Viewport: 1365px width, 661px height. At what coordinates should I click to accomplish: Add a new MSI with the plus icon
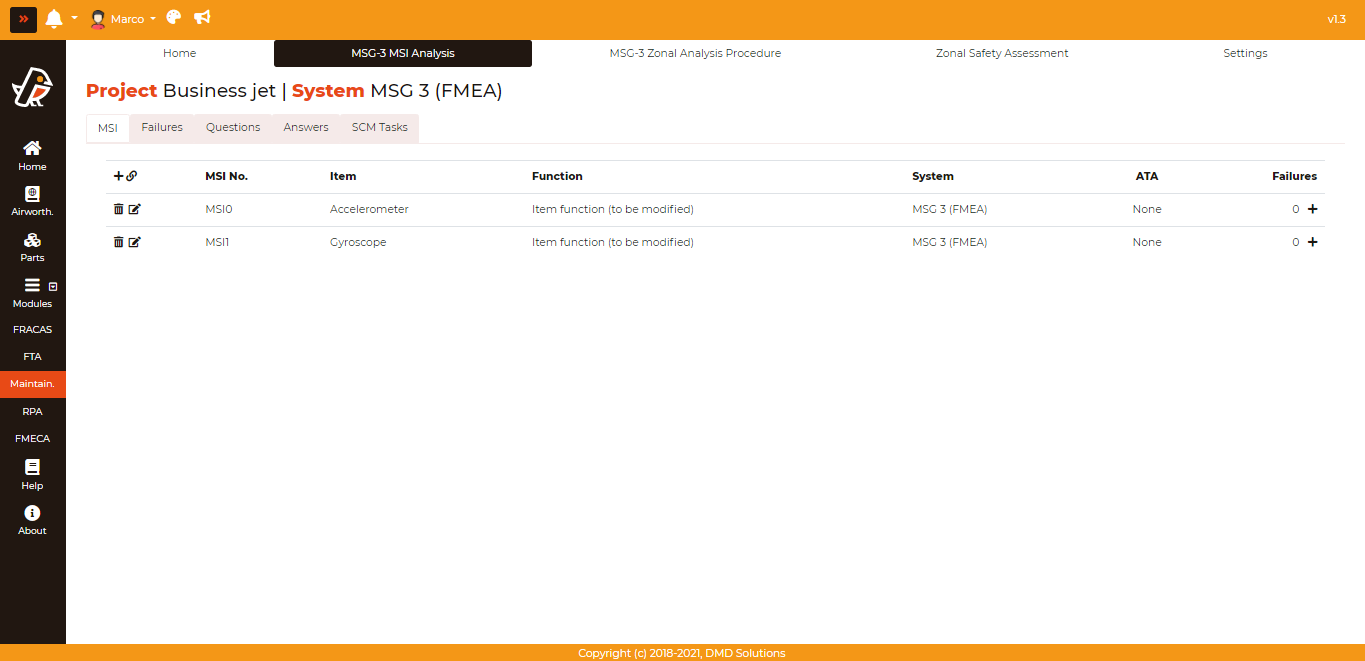tap(118, 176)
